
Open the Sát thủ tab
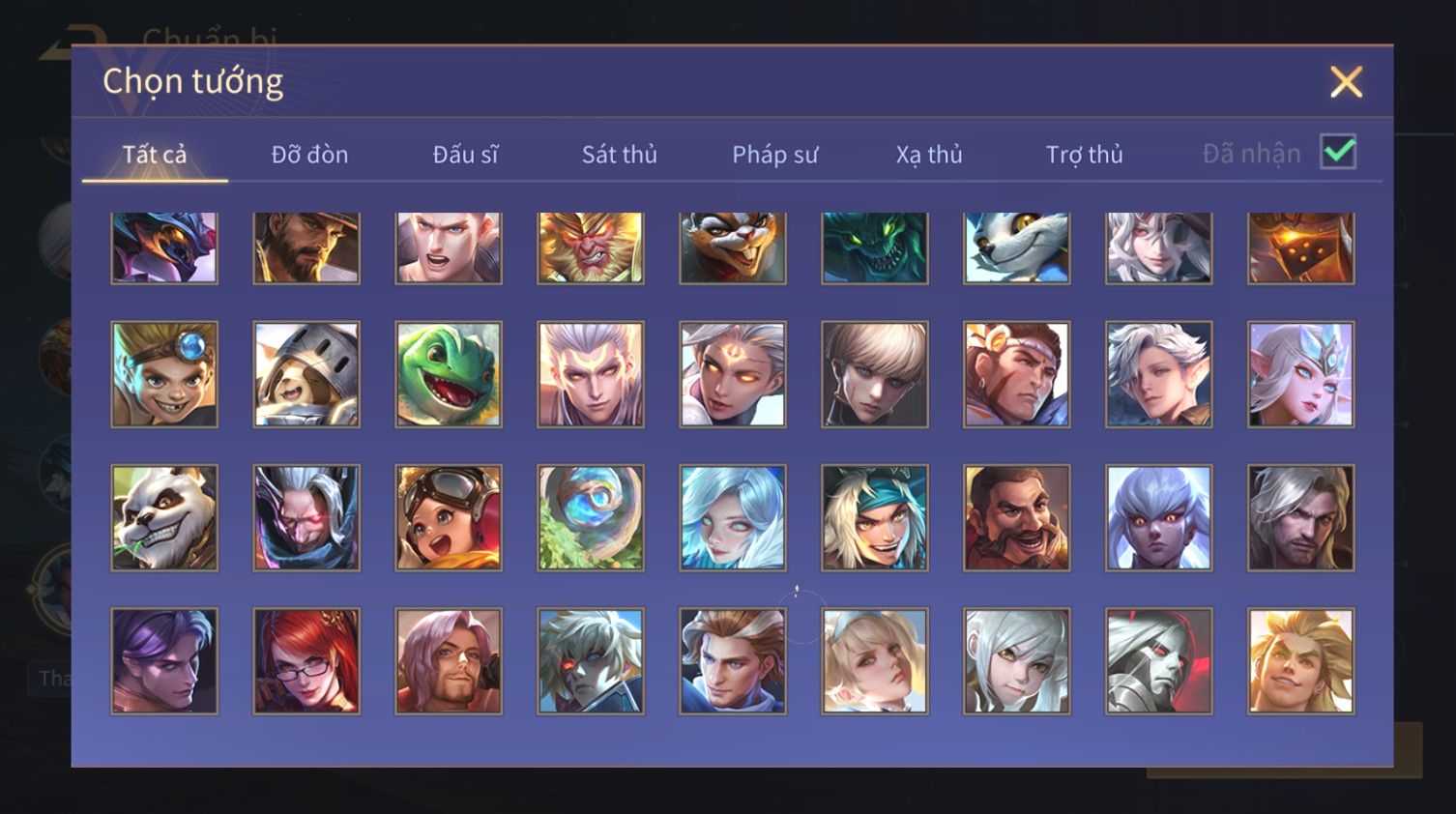pyautogui.click(x=620, y=155)
